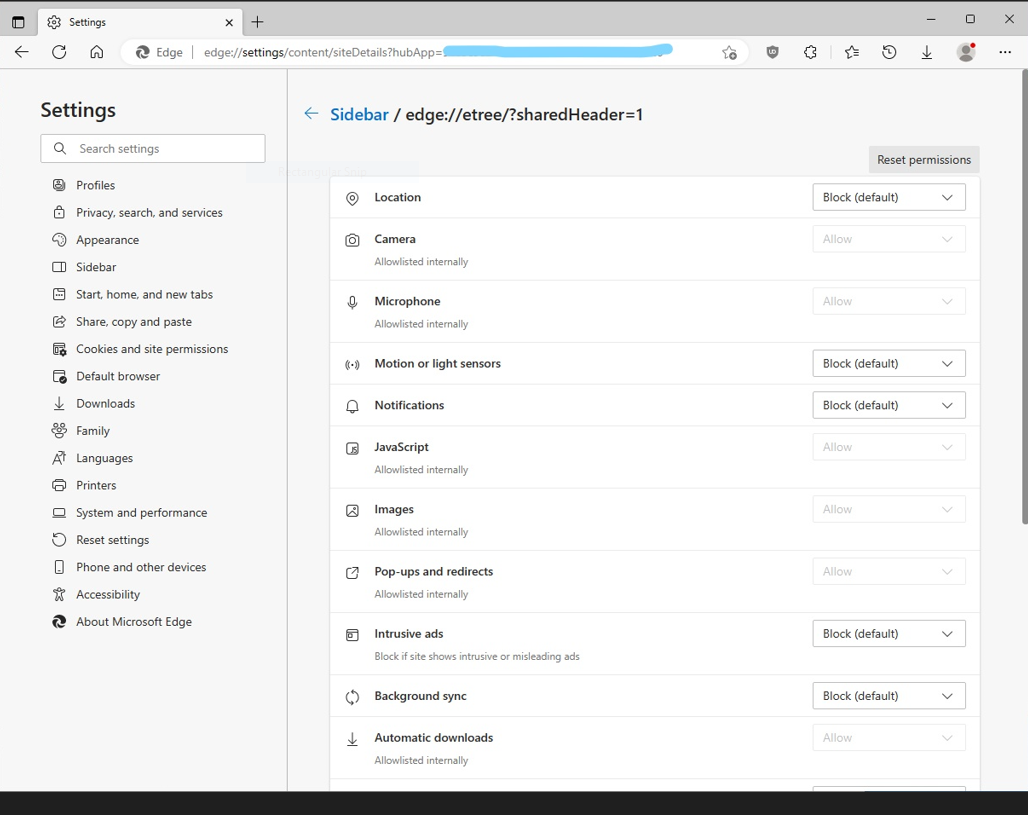Screen dimensions: 1028x815
Task: Click the Reset permissions button
Action: (x=923, y=160)
